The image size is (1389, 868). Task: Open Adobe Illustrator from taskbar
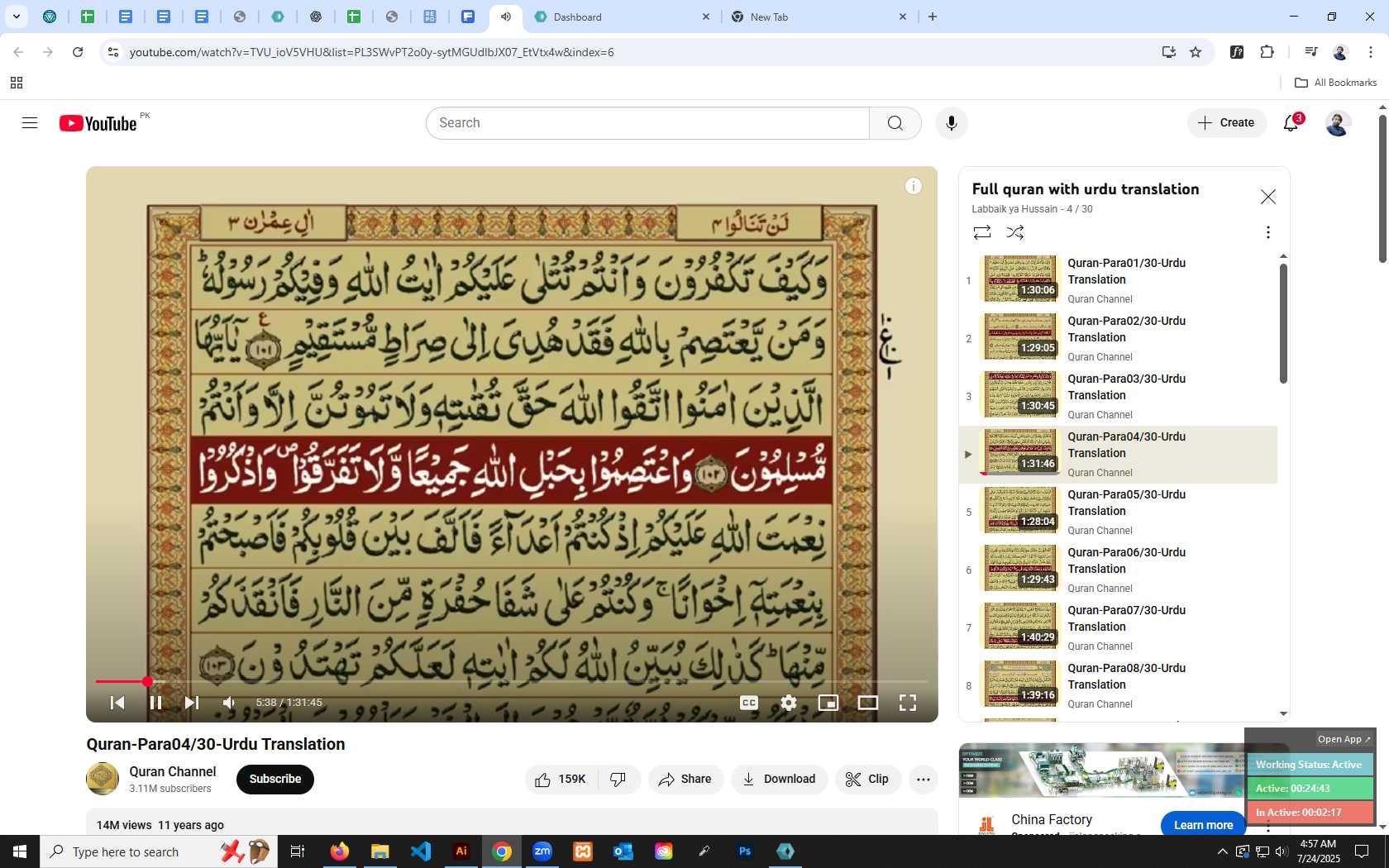tap(461, 851)
